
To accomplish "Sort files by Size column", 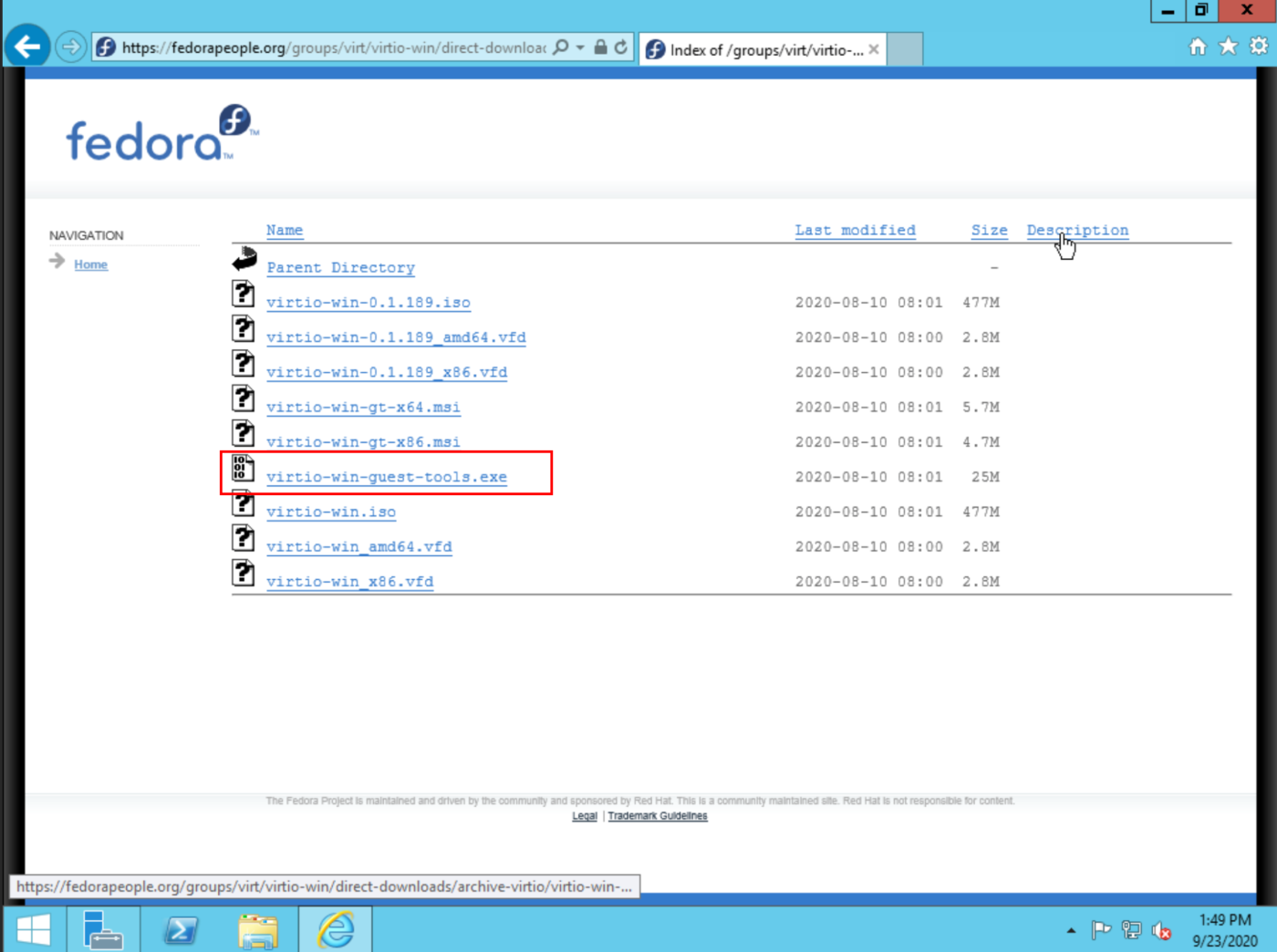I will pos(989,230).
